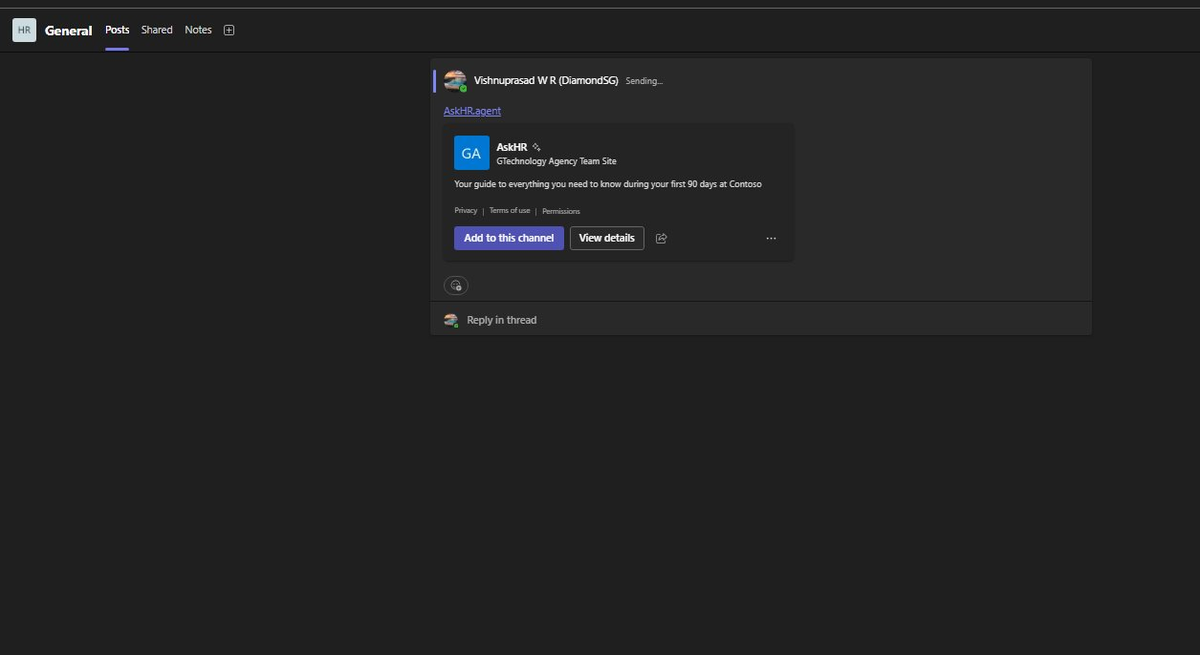Add a new channel tab with plus icon
The width and height of the screenshot is (1200, 655).
[x=228, y=29]
